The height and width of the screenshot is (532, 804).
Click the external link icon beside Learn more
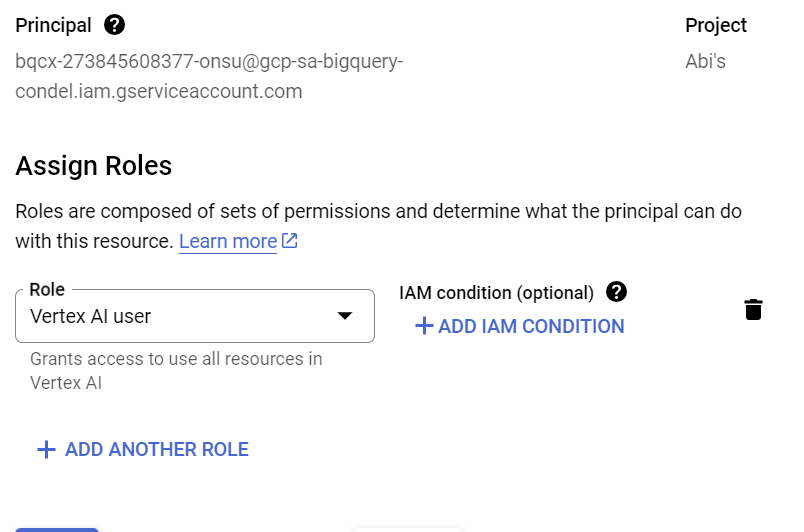pyautogui.click(x=290, y=241)
